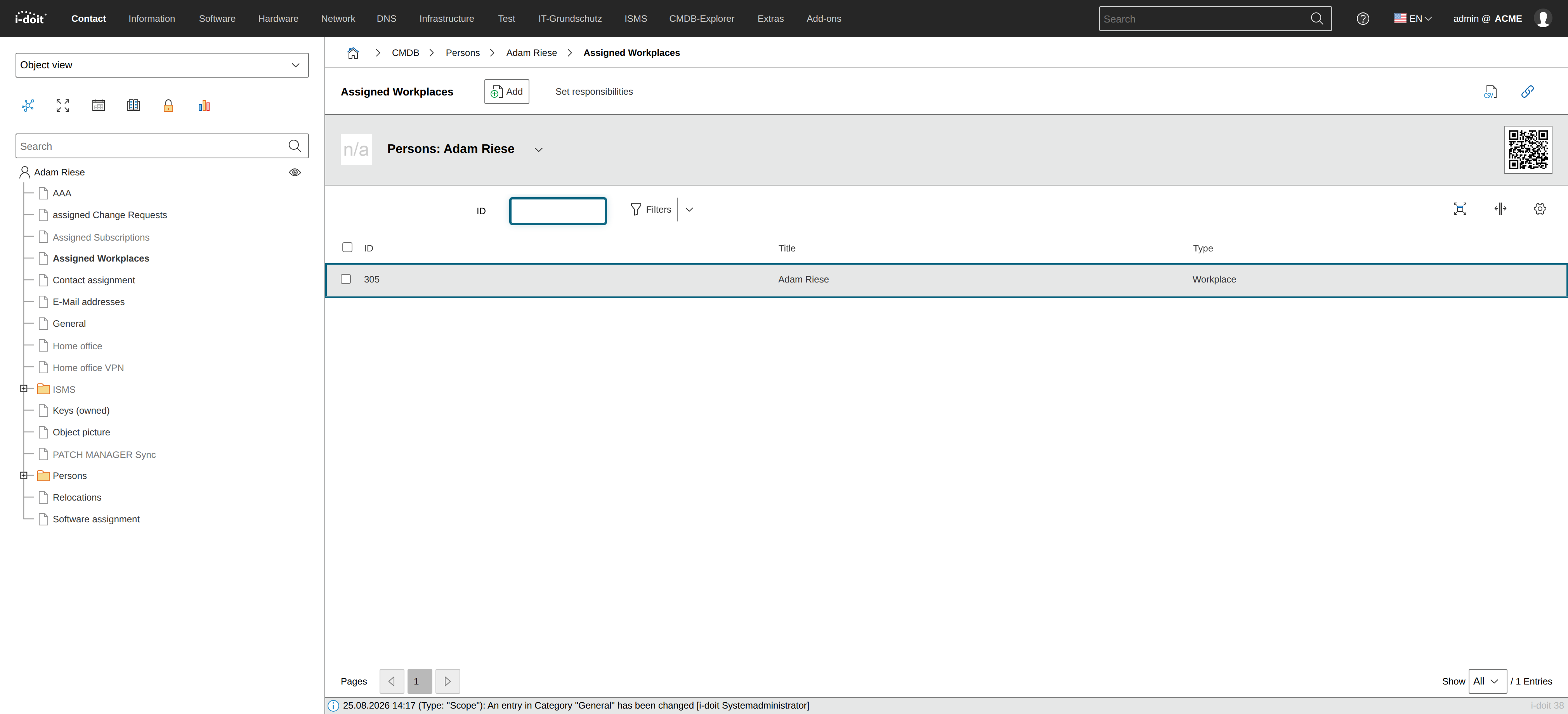This screenshot has height=714, width=1568.
Task: Open the EN language dropdown
Action: pyautogui.click(x=1413, y=19)
